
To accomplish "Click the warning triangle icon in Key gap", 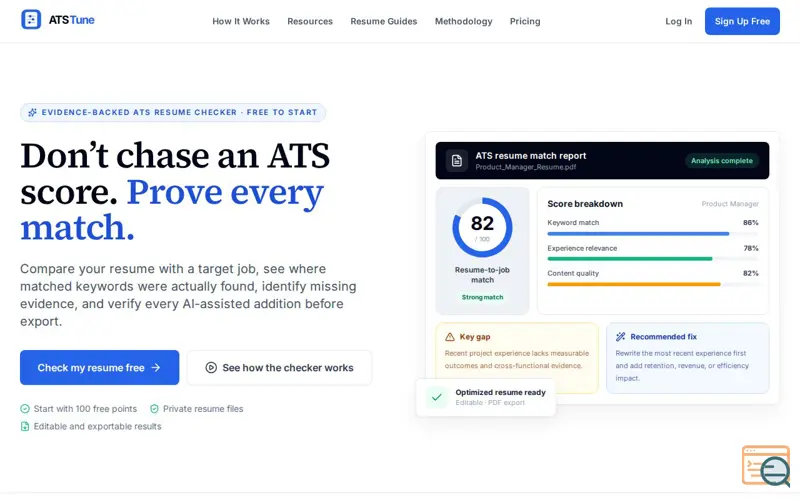I will click(x=449, y=337).
